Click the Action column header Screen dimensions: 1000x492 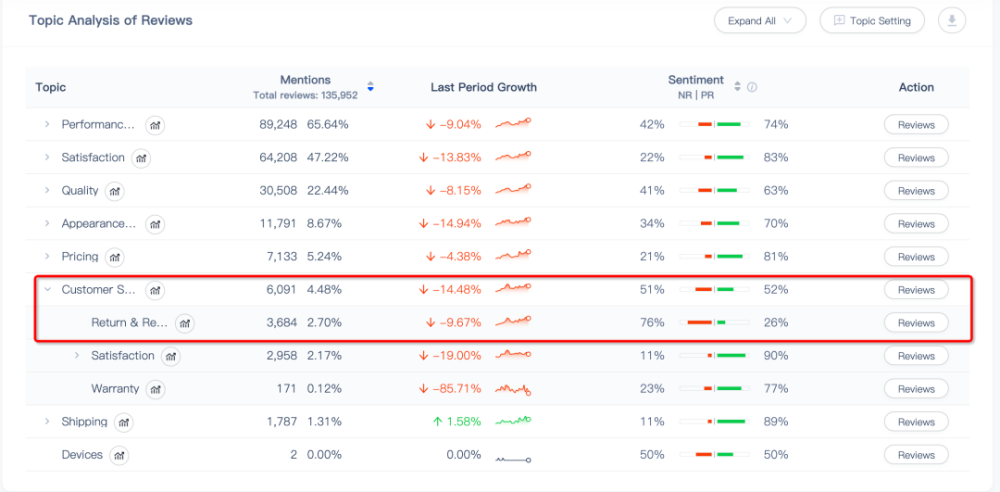pyautogui.click(x=916, y=87)
